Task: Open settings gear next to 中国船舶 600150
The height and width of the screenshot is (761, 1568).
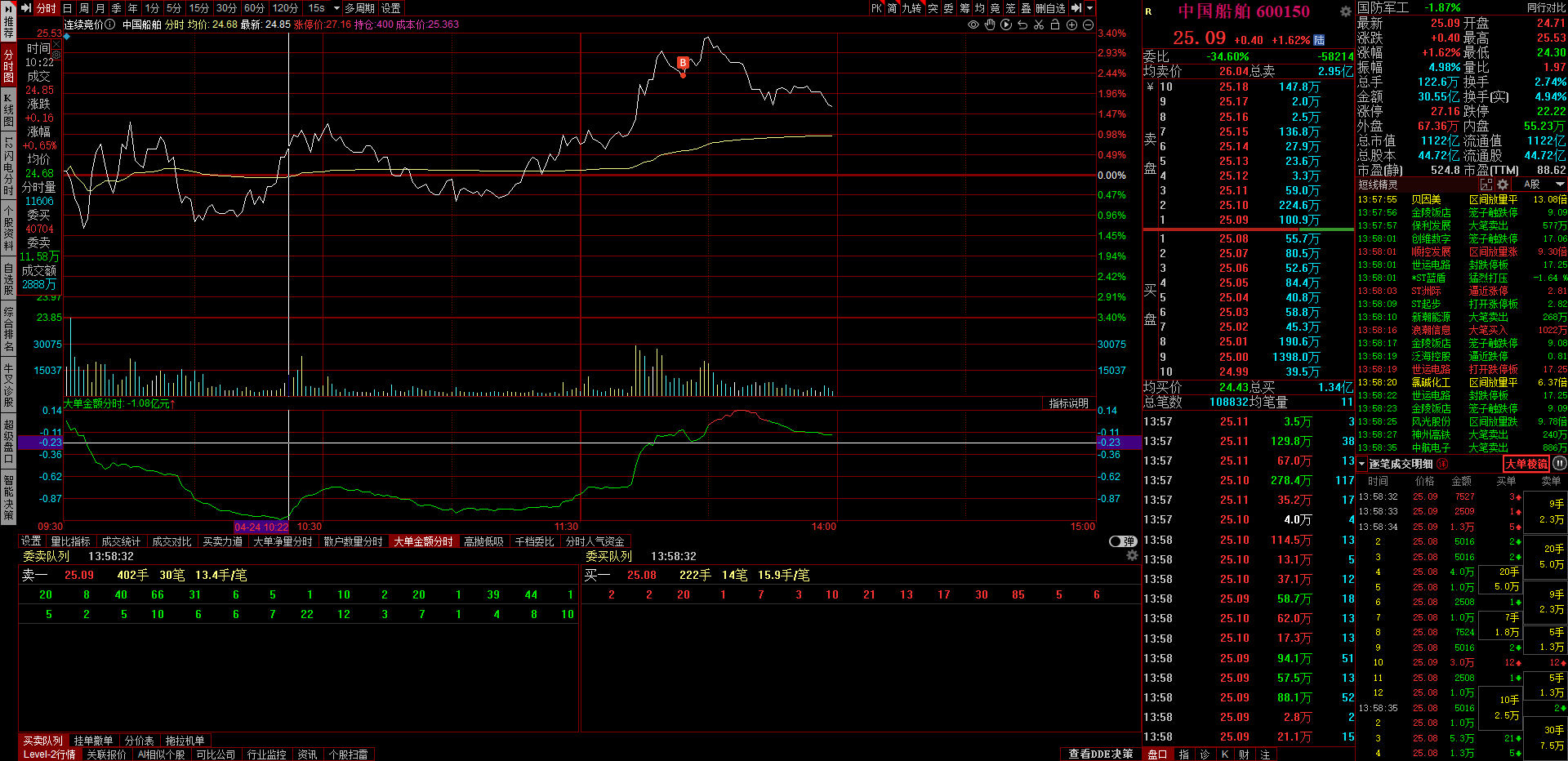Action: (x=1345, y=11)
